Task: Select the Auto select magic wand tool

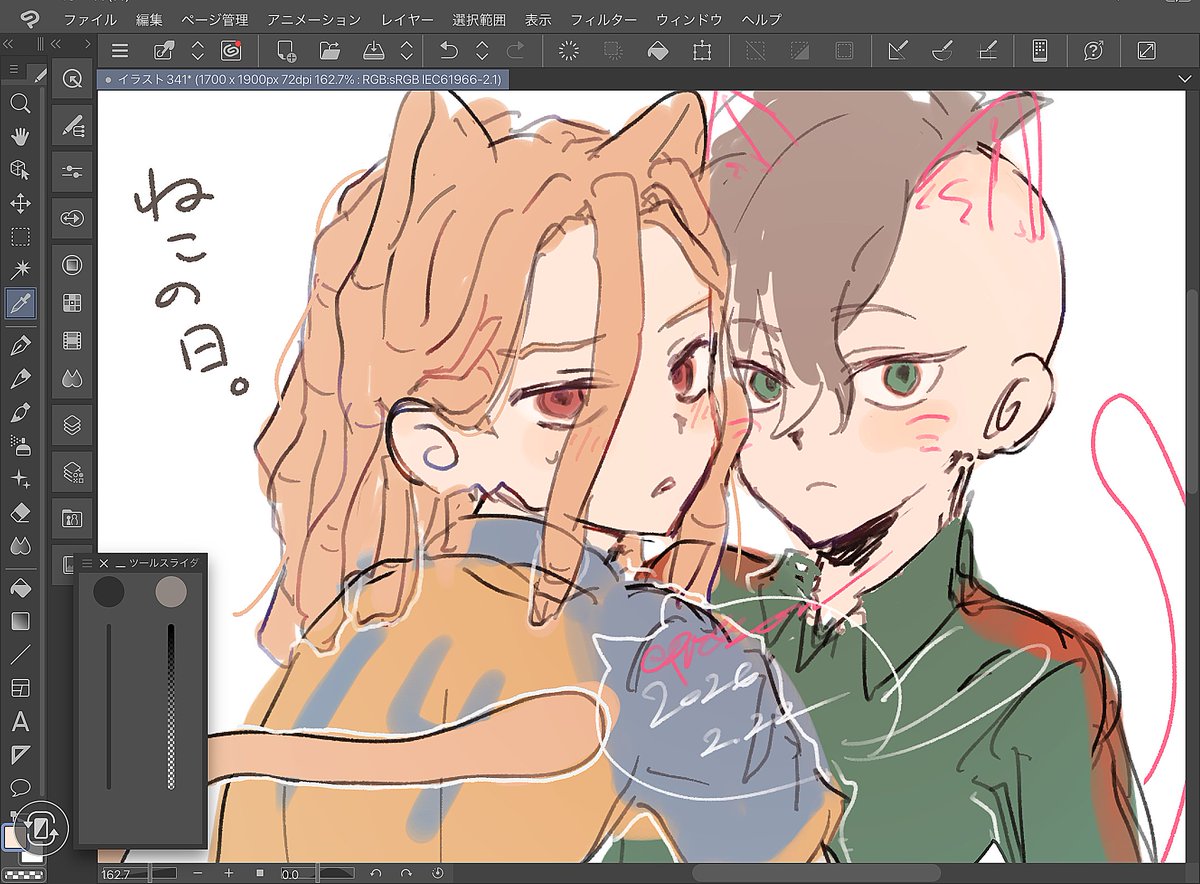Action: coord(20,270)
